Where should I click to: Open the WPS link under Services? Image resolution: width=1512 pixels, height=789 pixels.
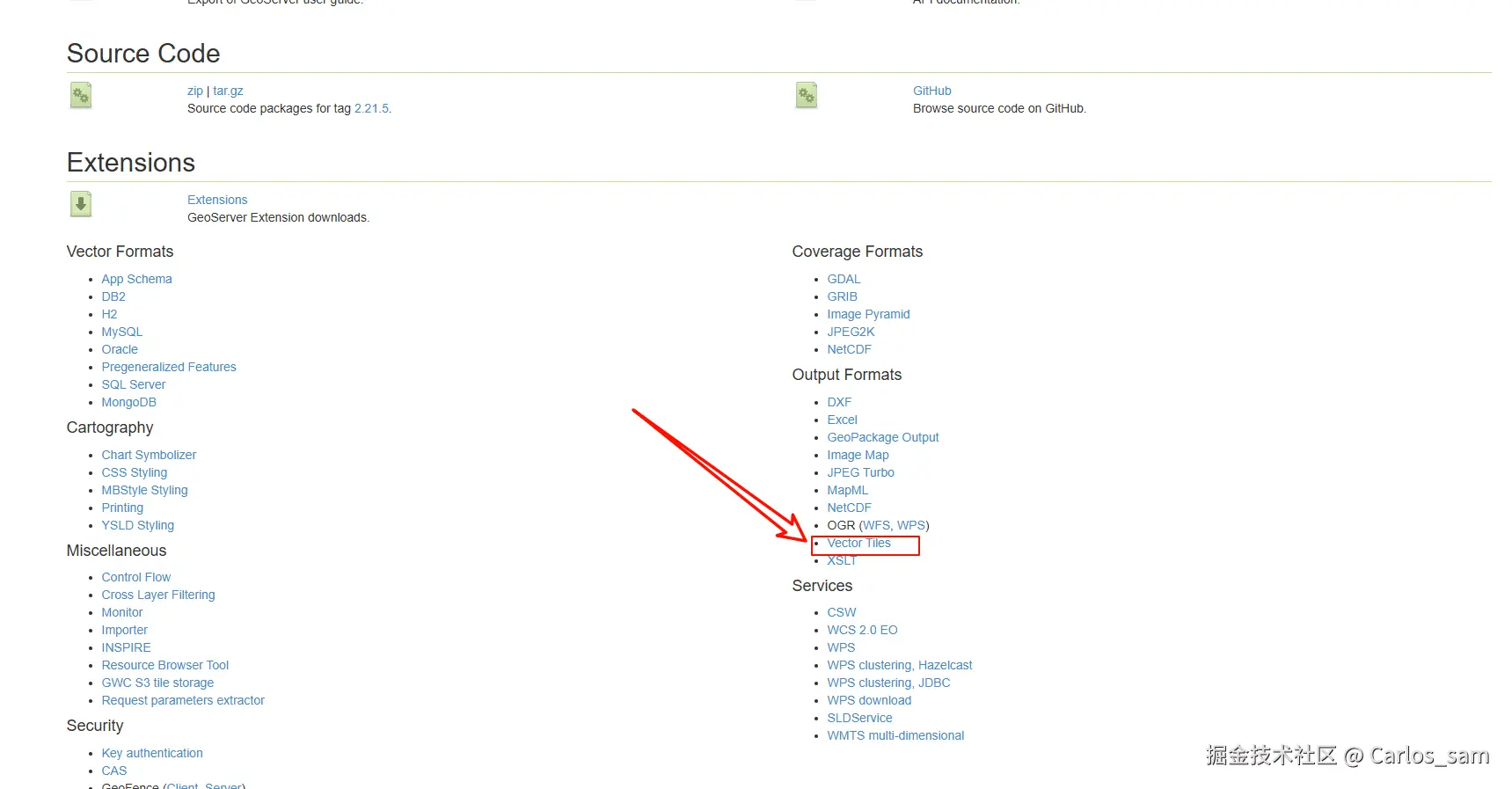(841, 647)
